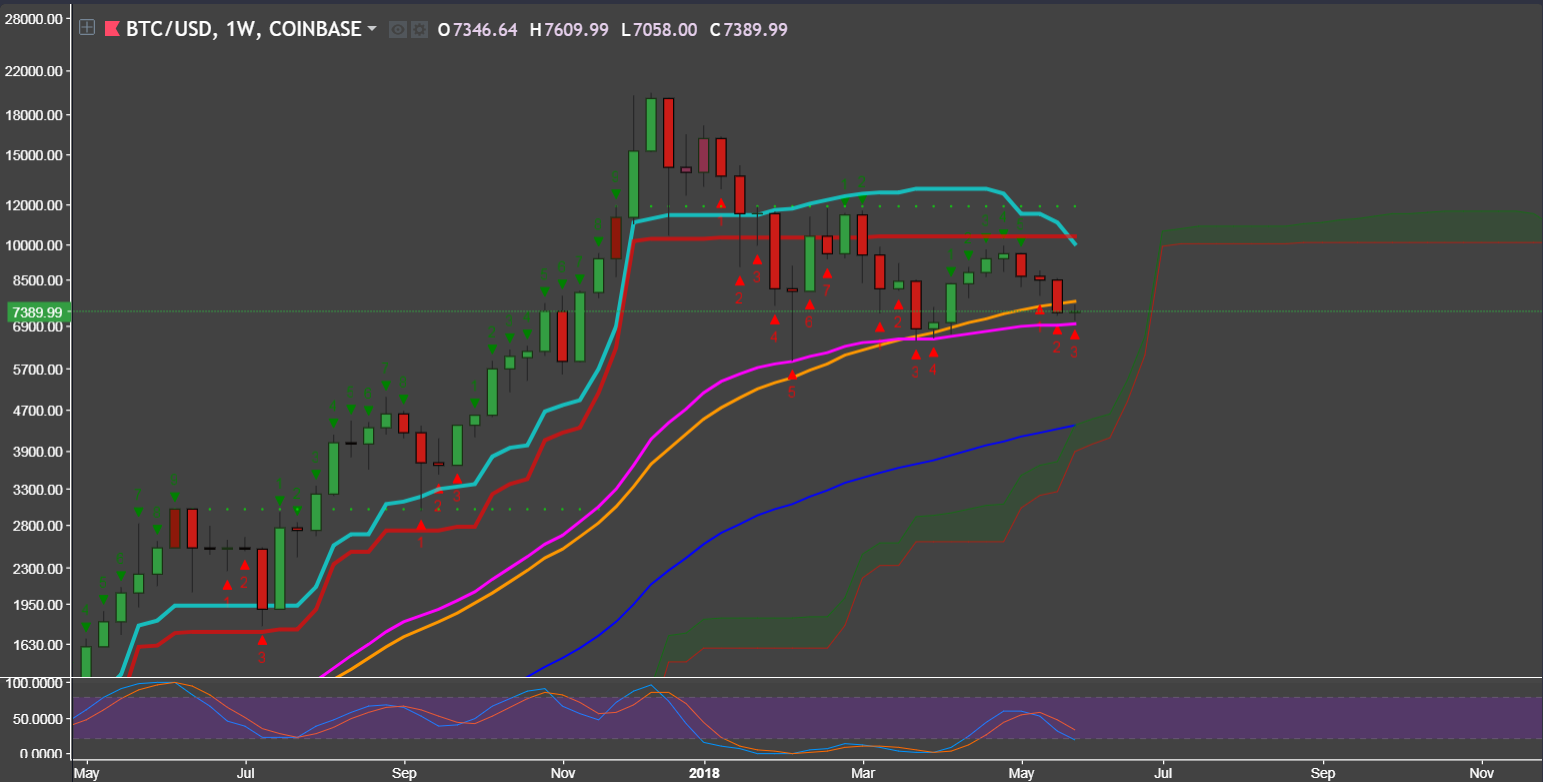This screenshot has height=782, width=1543.
Task: Click the open value 7346.64 in the legend
Action: click(x=485, y=30)
